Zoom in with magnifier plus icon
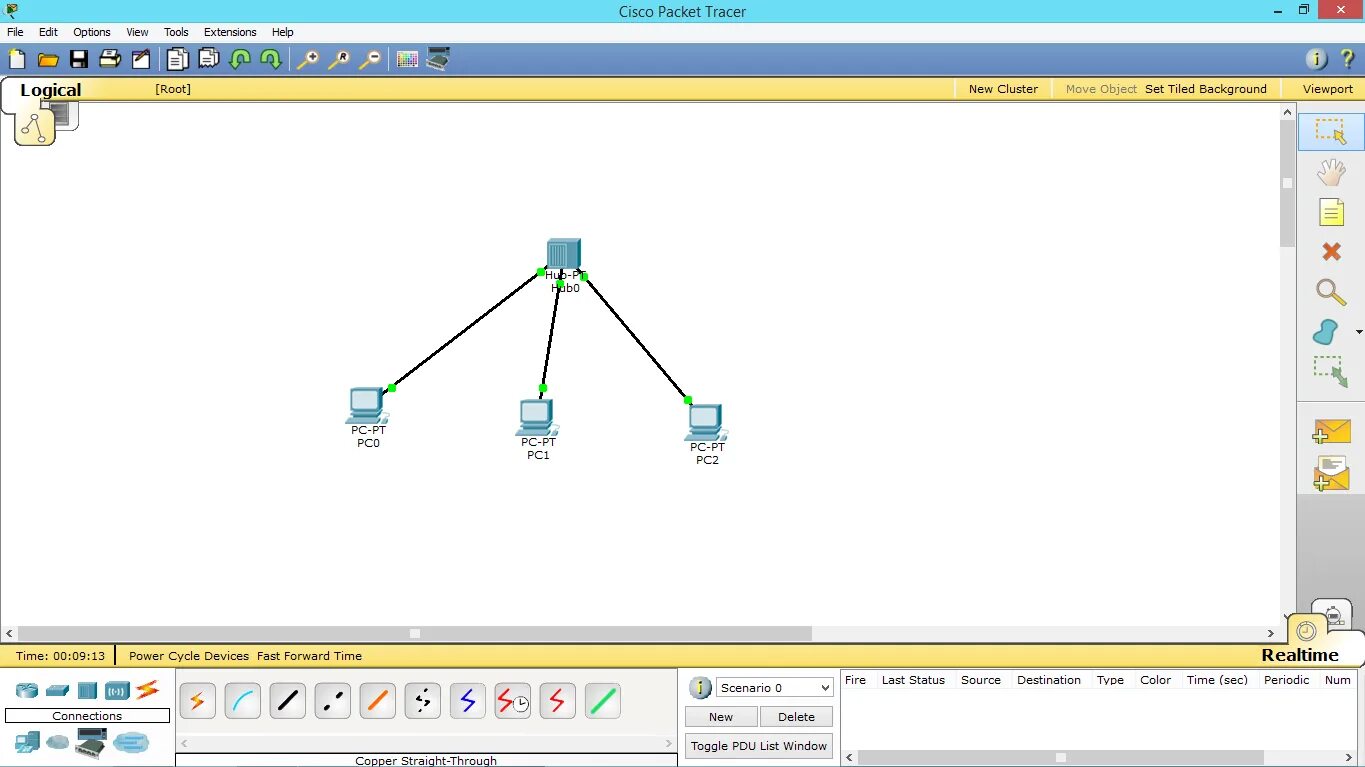The height and width of the screenshot is (767, 1365). [308, 59]
